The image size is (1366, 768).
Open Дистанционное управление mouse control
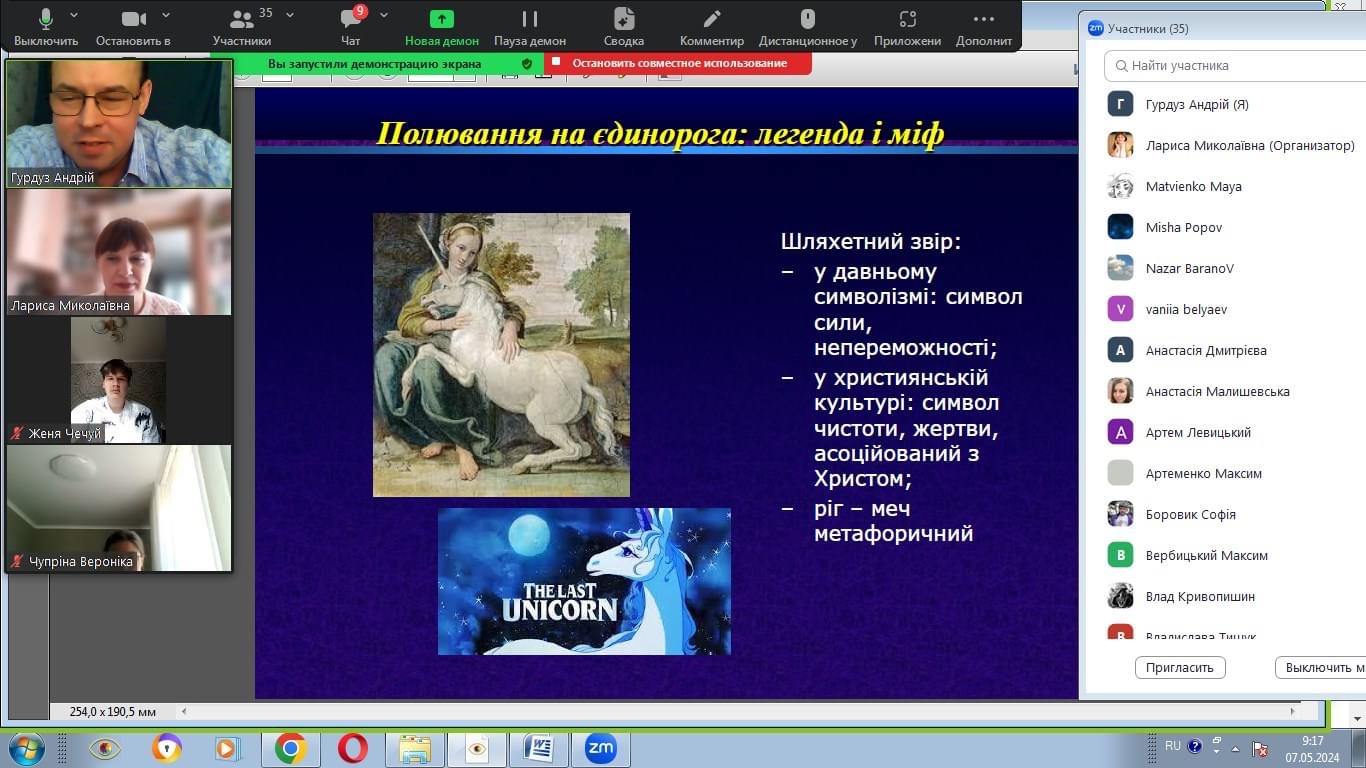(x=808, y=27)
